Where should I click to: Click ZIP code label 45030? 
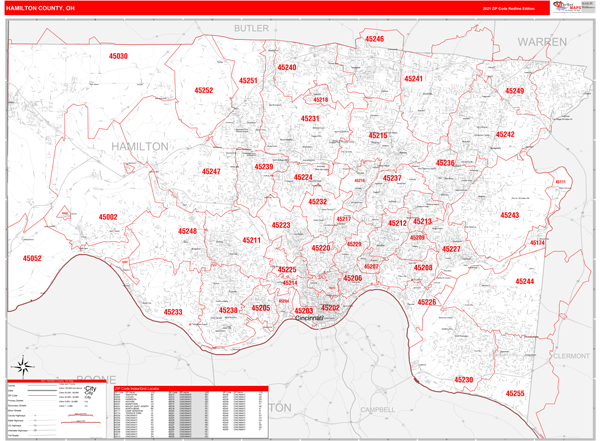pos(118,56)
